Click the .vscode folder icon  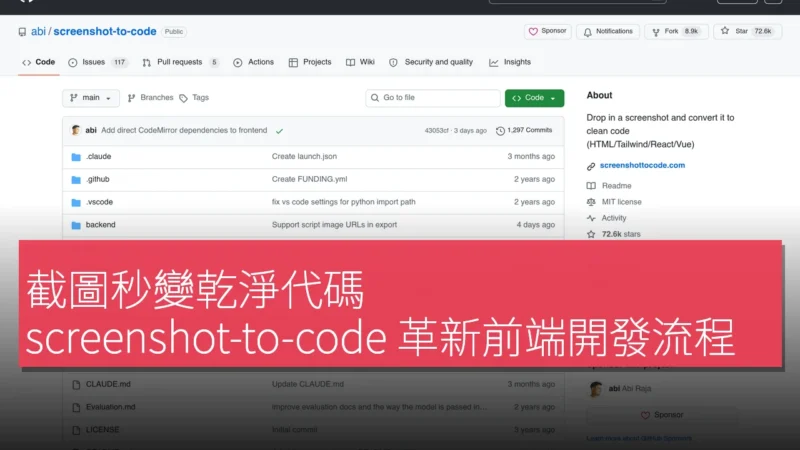[76, 203]
